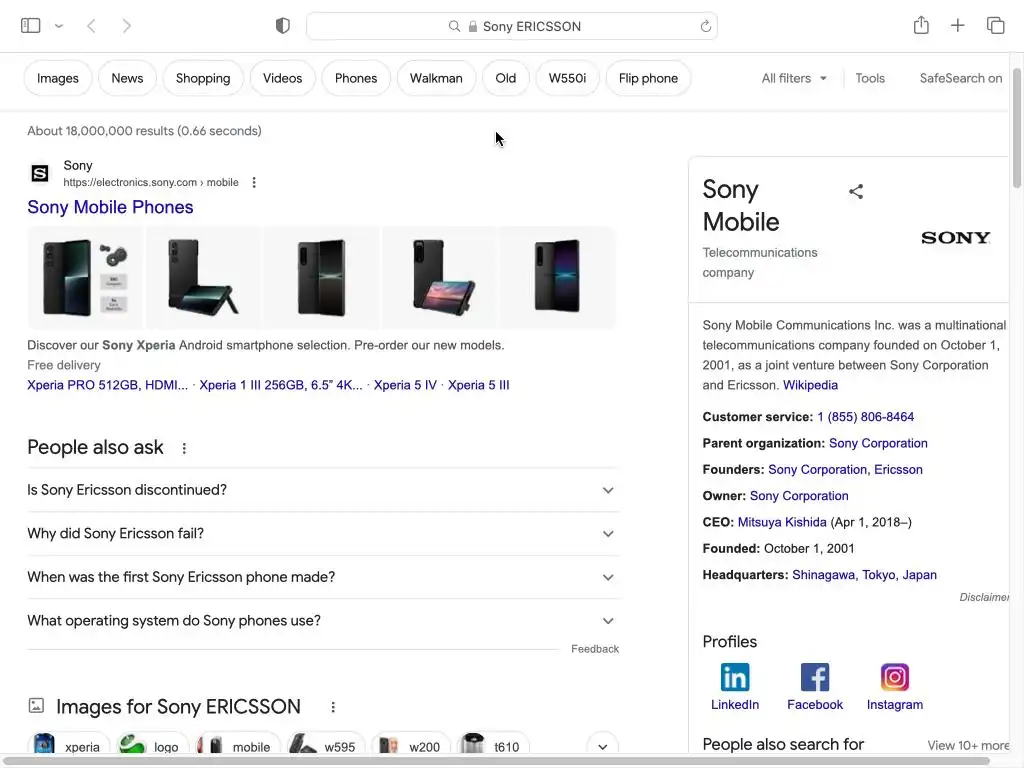Viewport: 1024px width, 768px height.
Task: Expand 'What operating system do Sony phones use?'
Action: [x=323, y=620]
